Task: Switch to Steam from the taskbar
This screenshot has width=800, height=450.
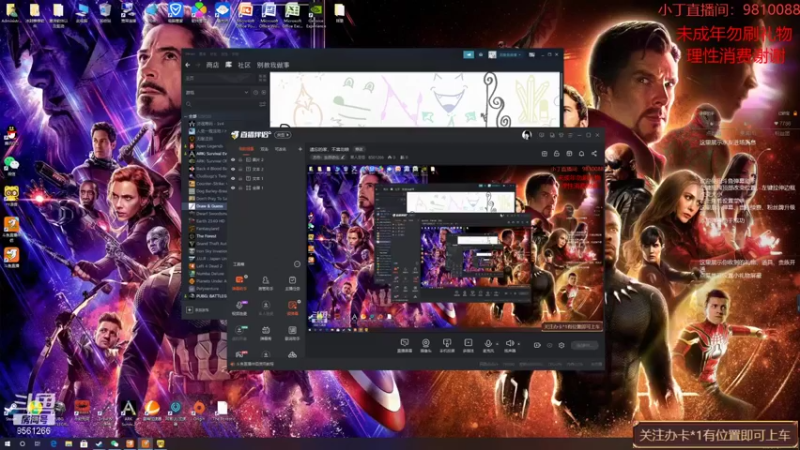Action: click(x=99, y=444)
